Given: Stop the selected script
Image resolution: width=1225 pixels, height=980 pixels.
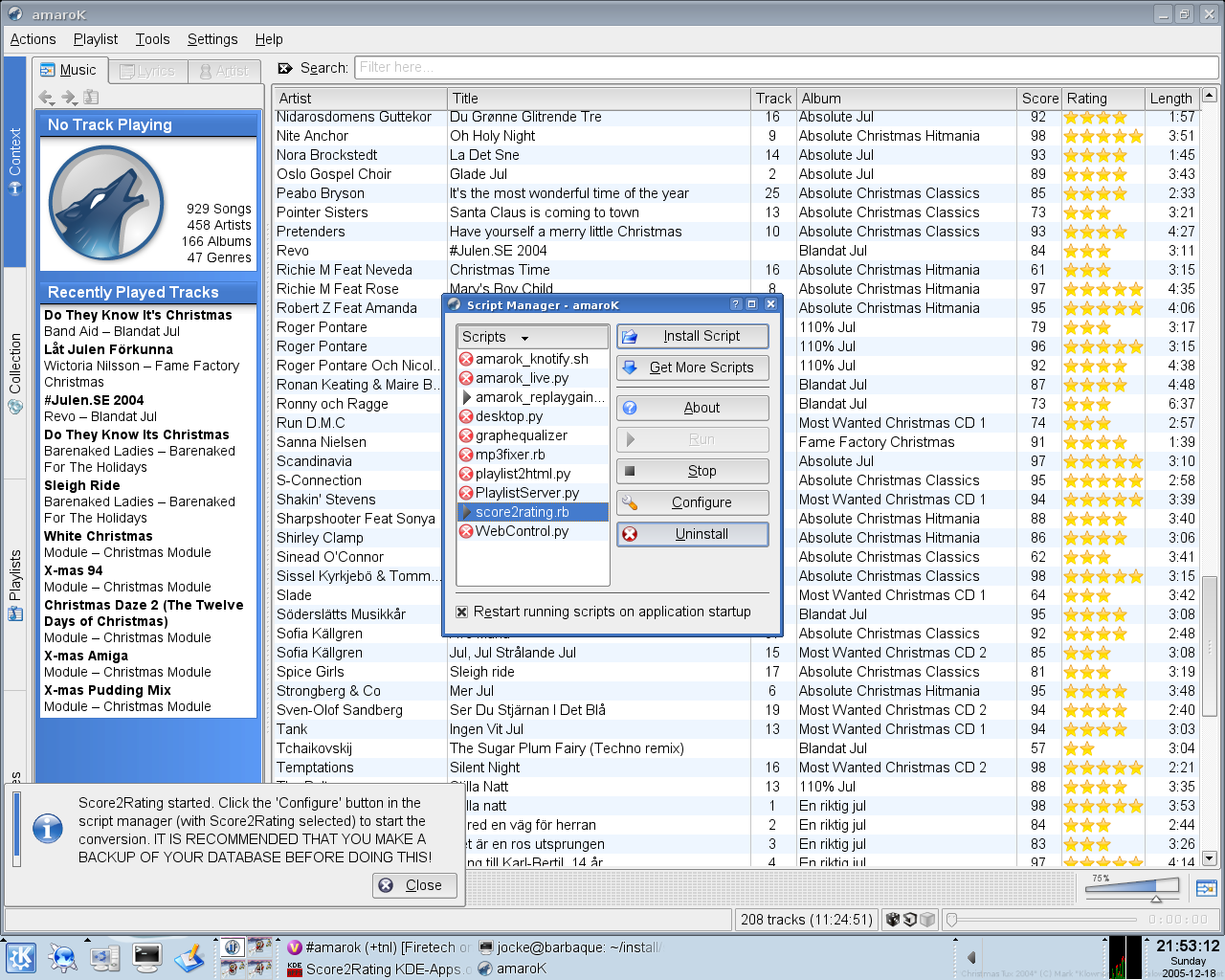Looking at the screenshot, I should pos(692,471).
